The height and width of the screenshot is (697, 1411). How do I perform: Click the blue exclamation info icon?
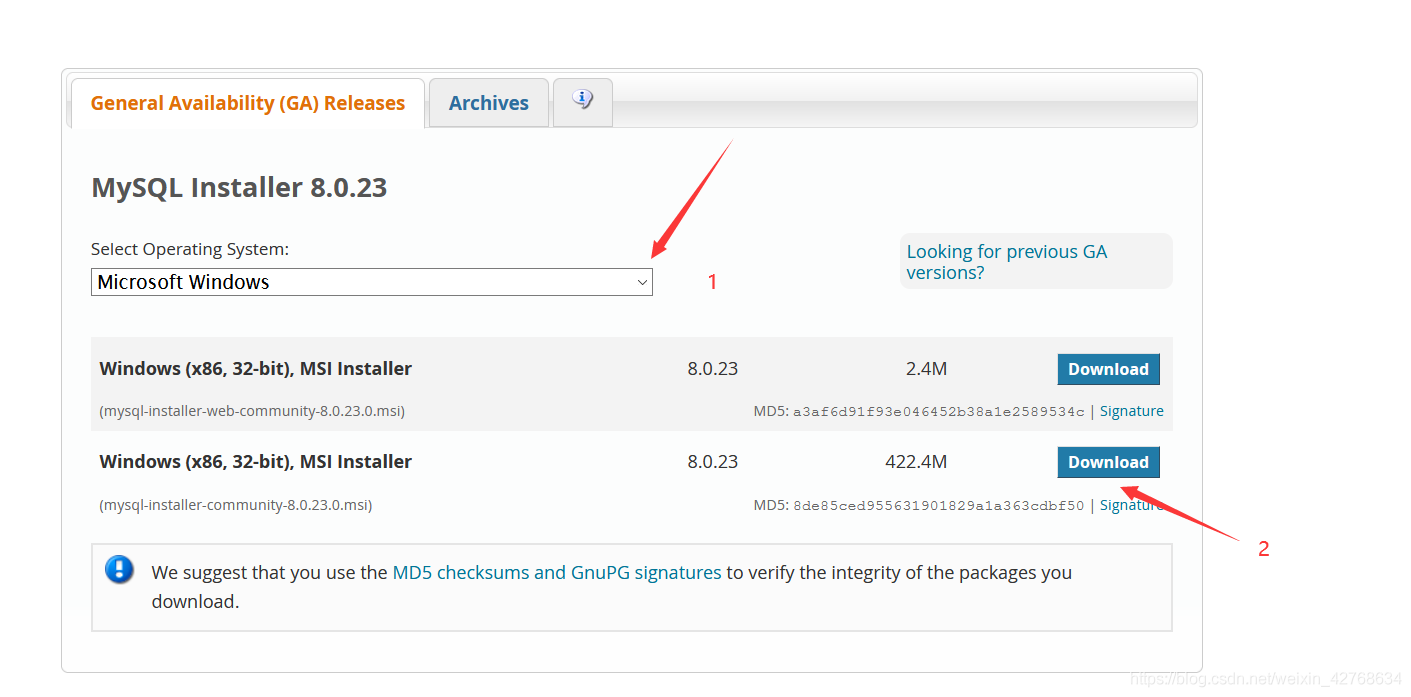pos(119,570)
